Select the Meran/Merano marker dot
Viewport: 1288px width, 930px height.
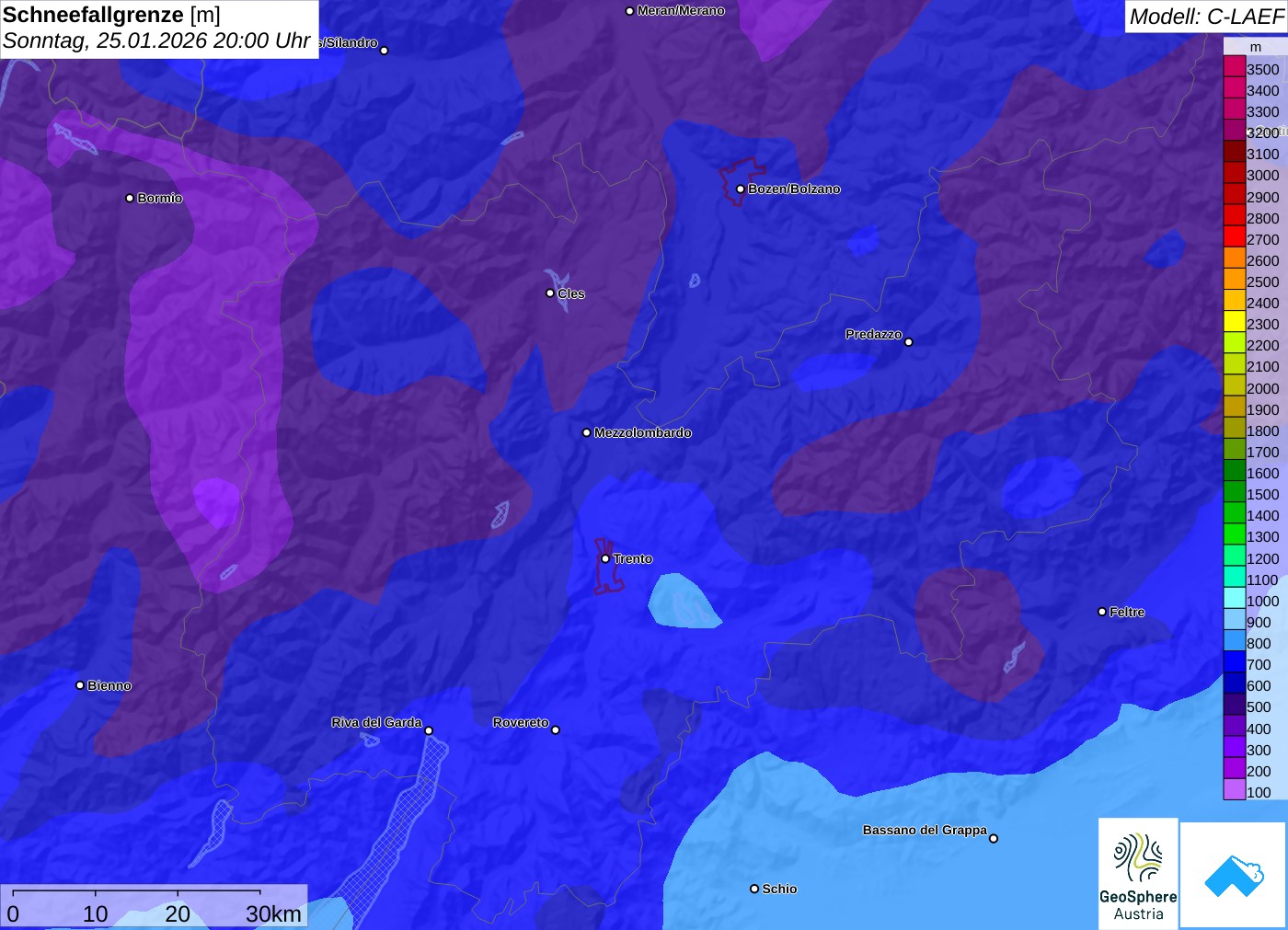(630, 11)
